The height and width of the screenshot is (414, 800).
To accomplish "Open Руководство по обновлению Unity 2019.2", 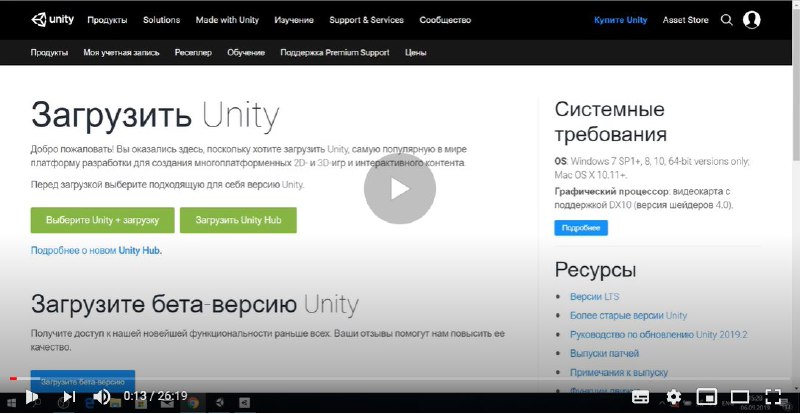I will (x=659, y=335).
